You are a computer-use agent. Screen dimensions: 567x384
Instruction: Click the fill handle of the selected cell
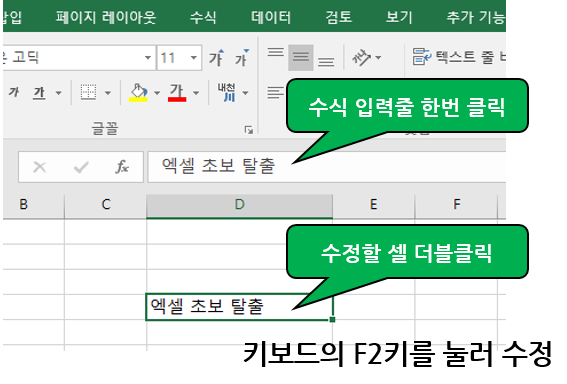tap(333, 320)
